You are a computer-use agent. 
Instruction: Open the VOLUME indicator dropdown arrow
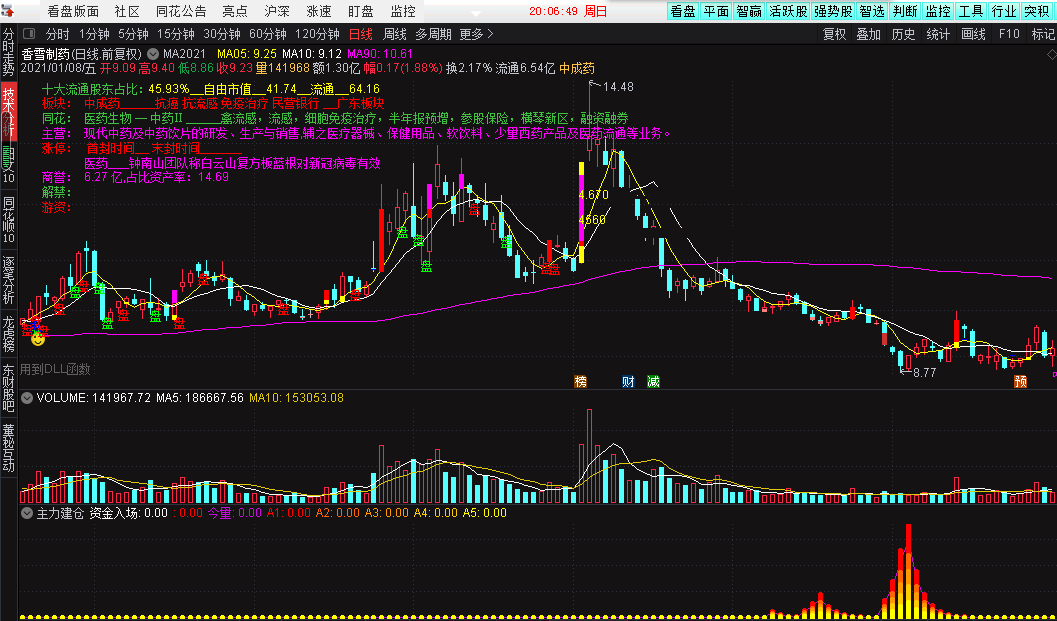pyautogui.click(x=27, y=398)
